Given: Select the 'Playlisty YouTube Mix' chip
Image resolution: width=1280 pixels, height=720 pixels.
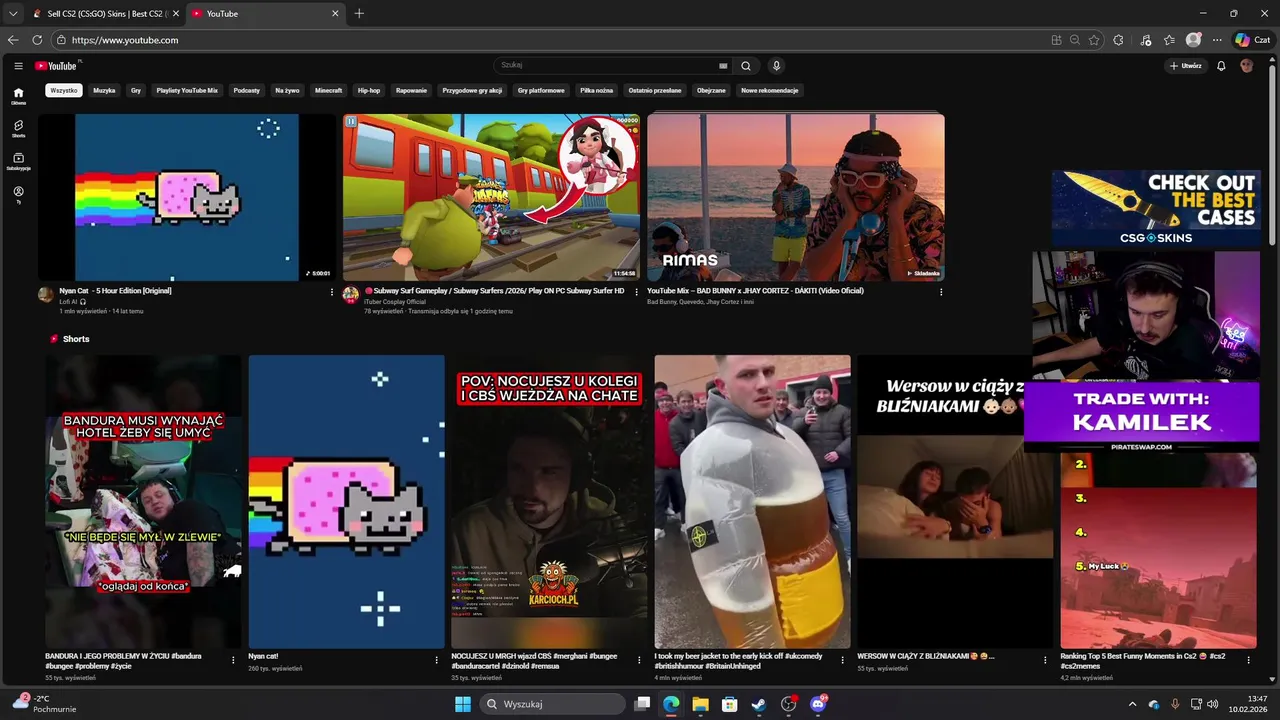Looking at the screenshot, I should click(187, 90).
